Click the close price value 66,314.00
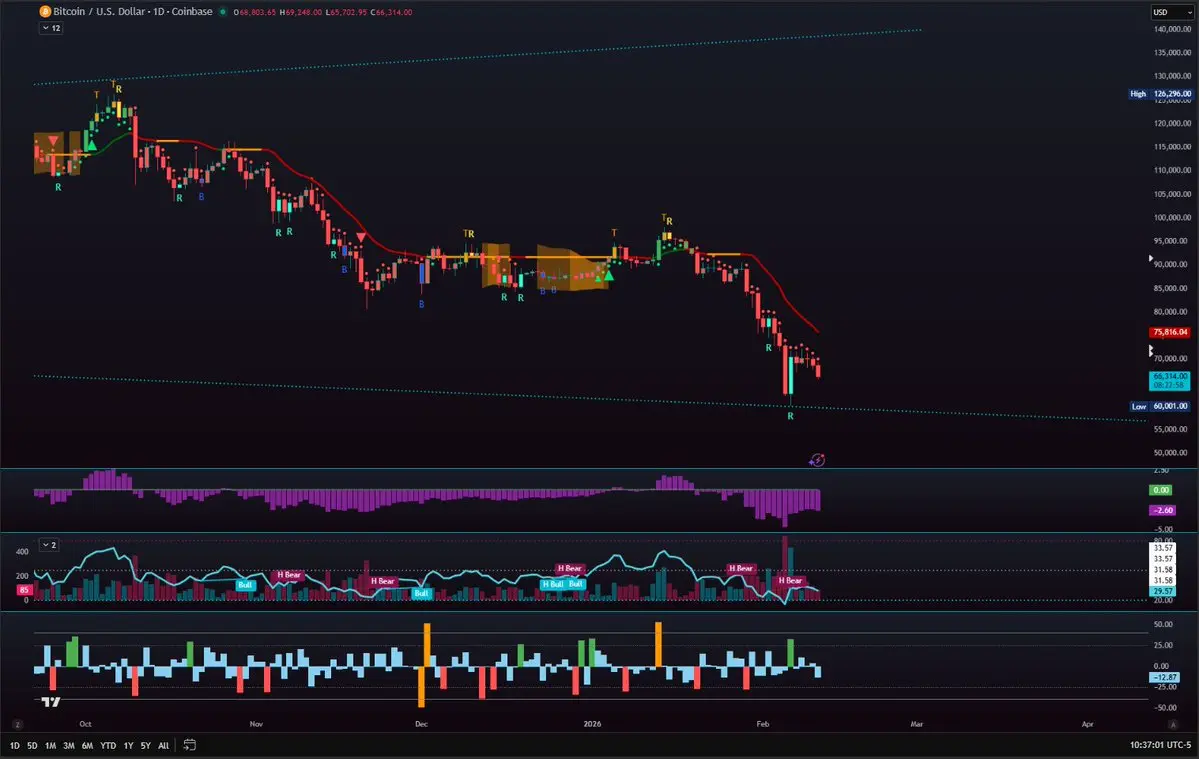 click(392, 12)
